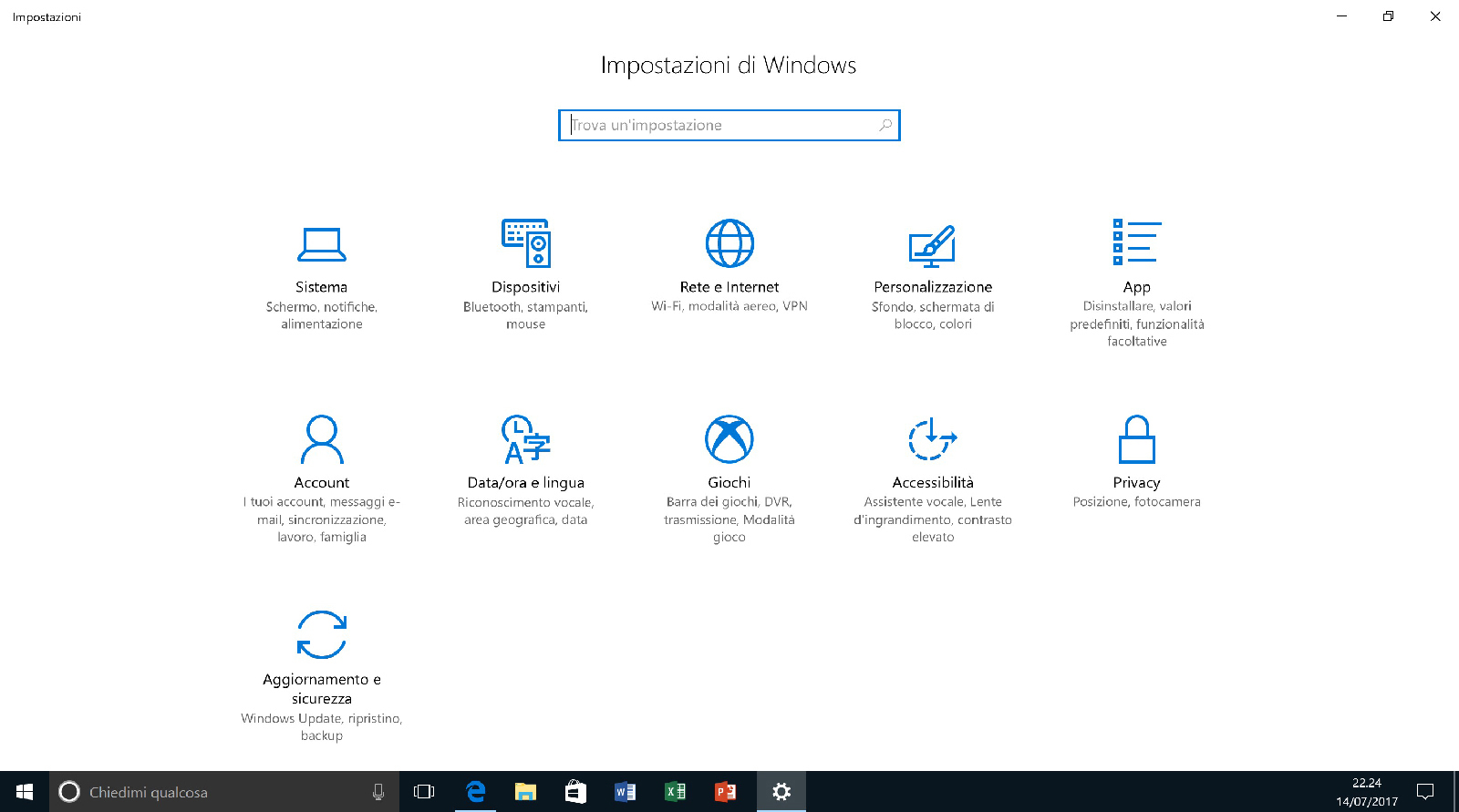Launch Excel from the taskbar
This screenshot has height=812, width=1459.
pos(676,792)
